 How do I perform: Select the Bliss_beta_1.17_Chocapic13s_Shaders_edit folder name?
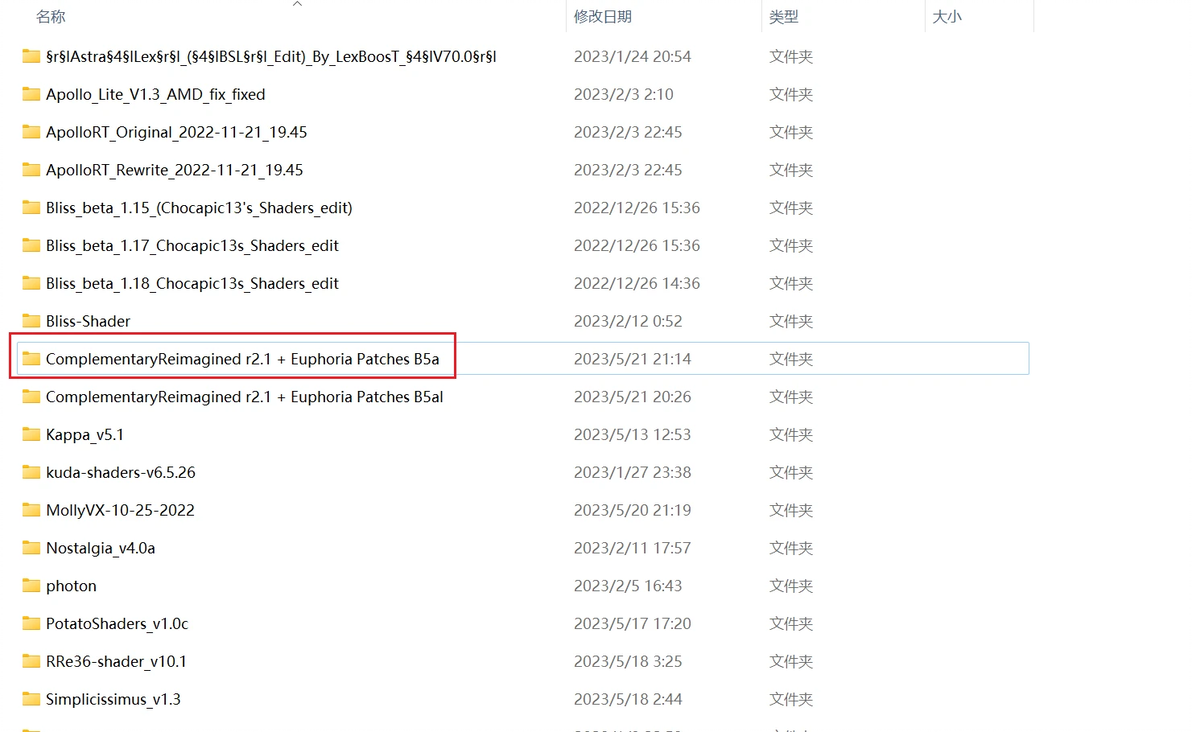pyautogui.click(x=192, y=246)
